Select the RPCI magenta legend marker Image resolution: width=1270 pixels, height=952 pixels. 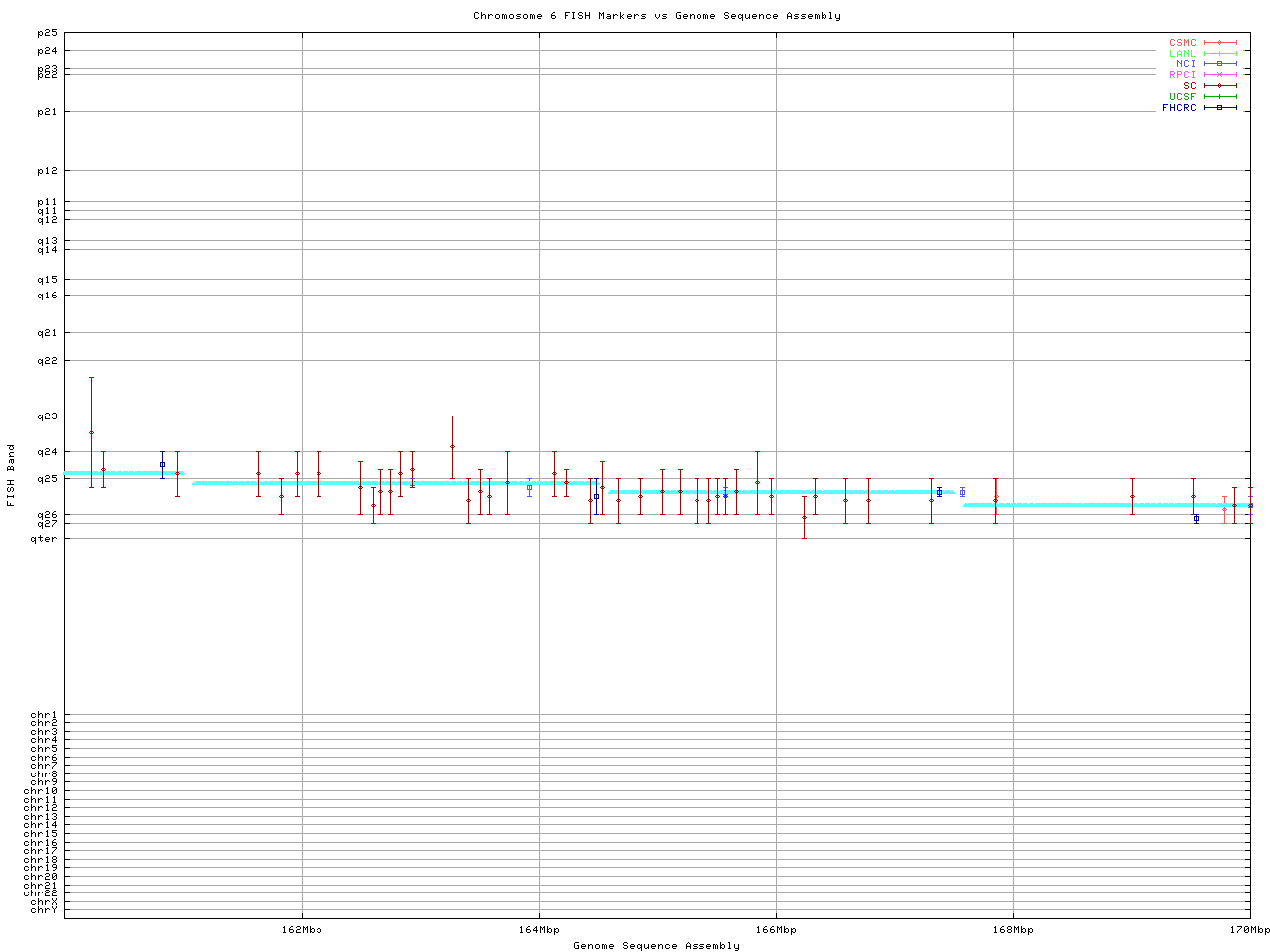pyautogui.click(x=1219, y=75)
